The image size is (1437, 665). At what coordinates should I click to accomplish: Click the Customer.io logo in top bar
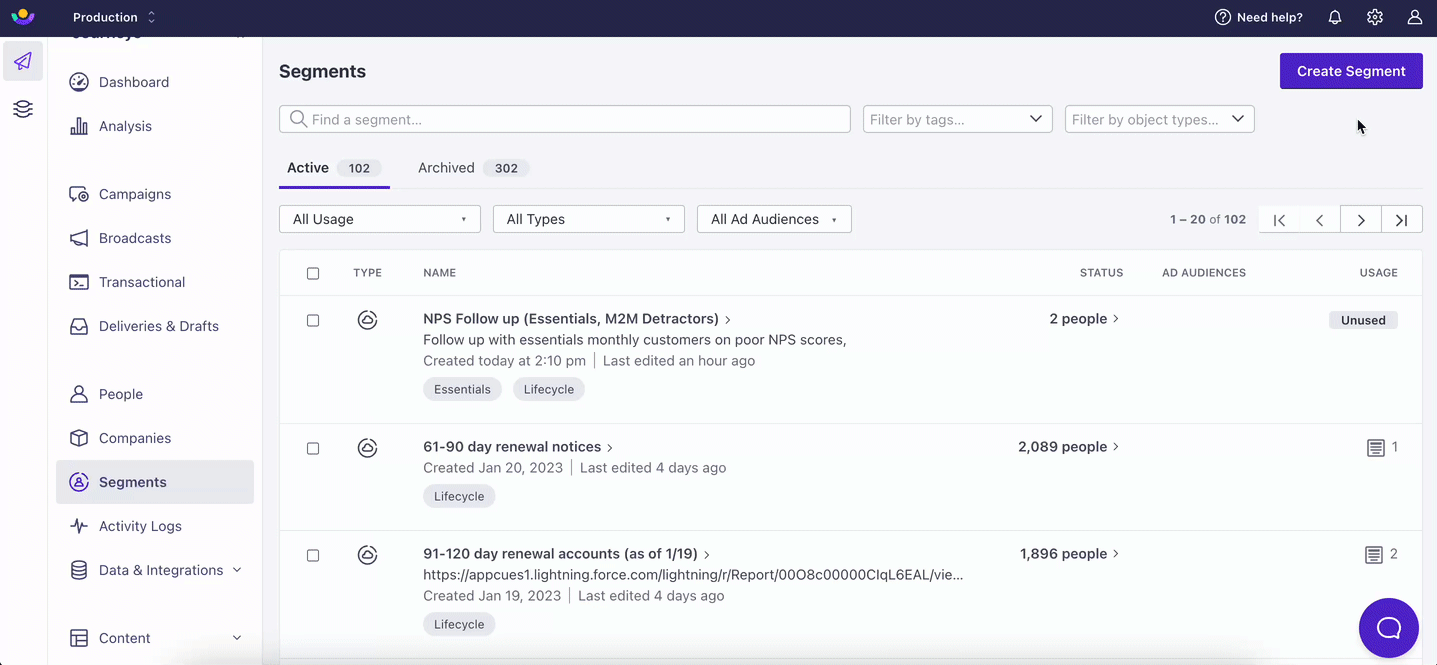23,17
